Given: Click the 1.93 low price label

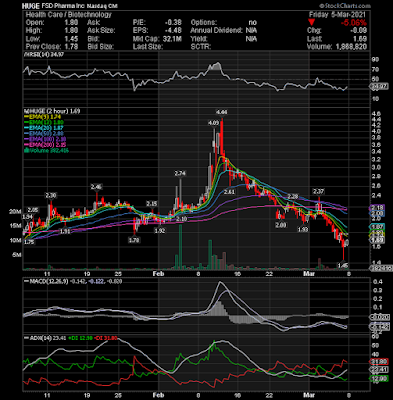Looking at the screenshot, I should click(303, 229).
